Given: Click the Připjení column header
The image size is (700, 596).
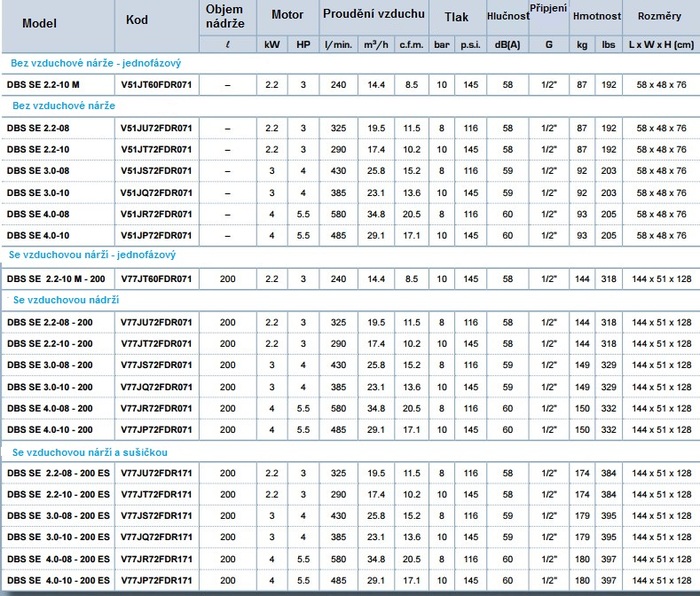Looking at the screenshot, I should coord(548,8).
